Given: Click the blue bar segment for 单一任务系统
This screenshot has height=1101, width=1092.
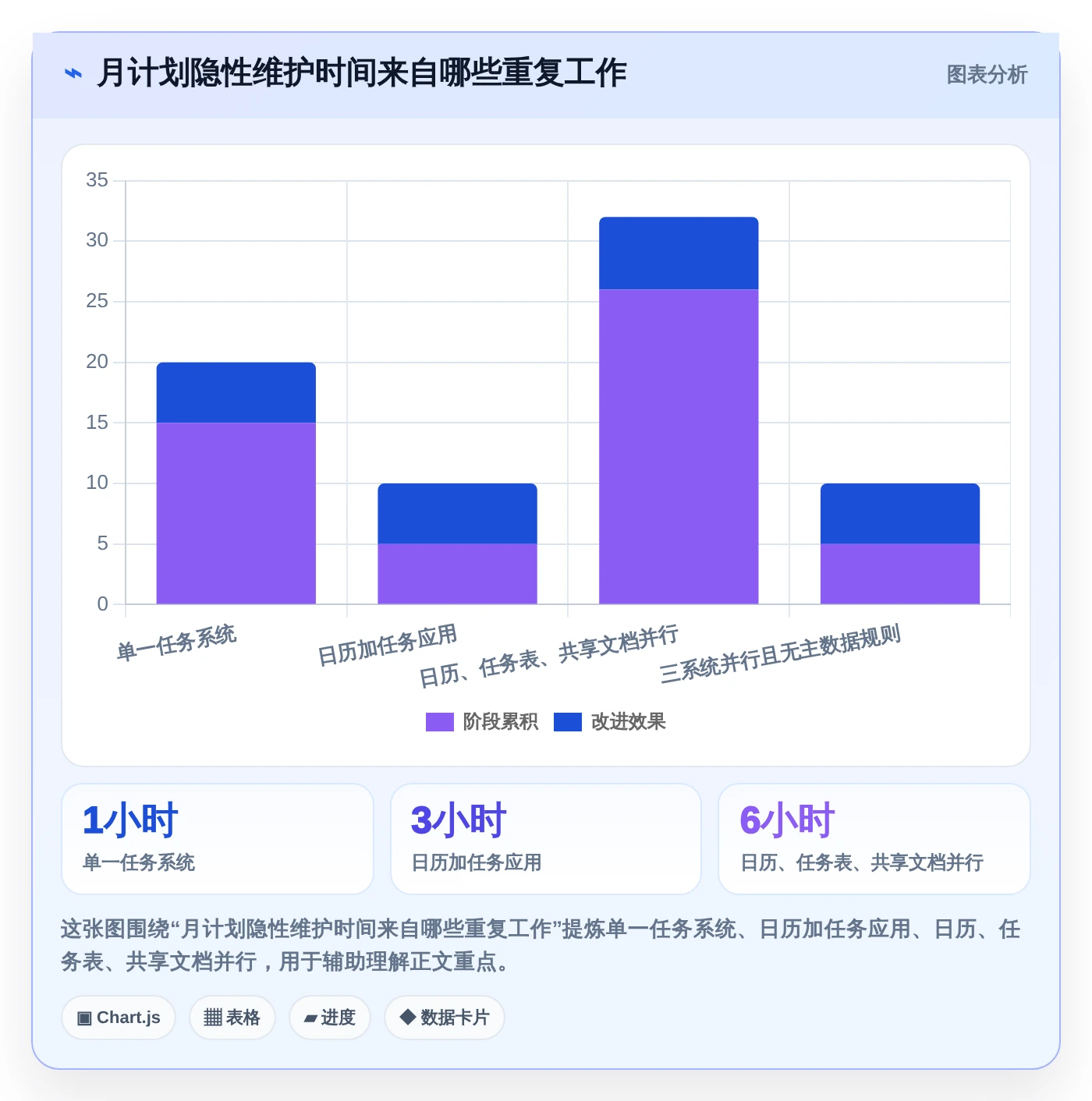Looking at the screenshot, I should tap(236, 392).
